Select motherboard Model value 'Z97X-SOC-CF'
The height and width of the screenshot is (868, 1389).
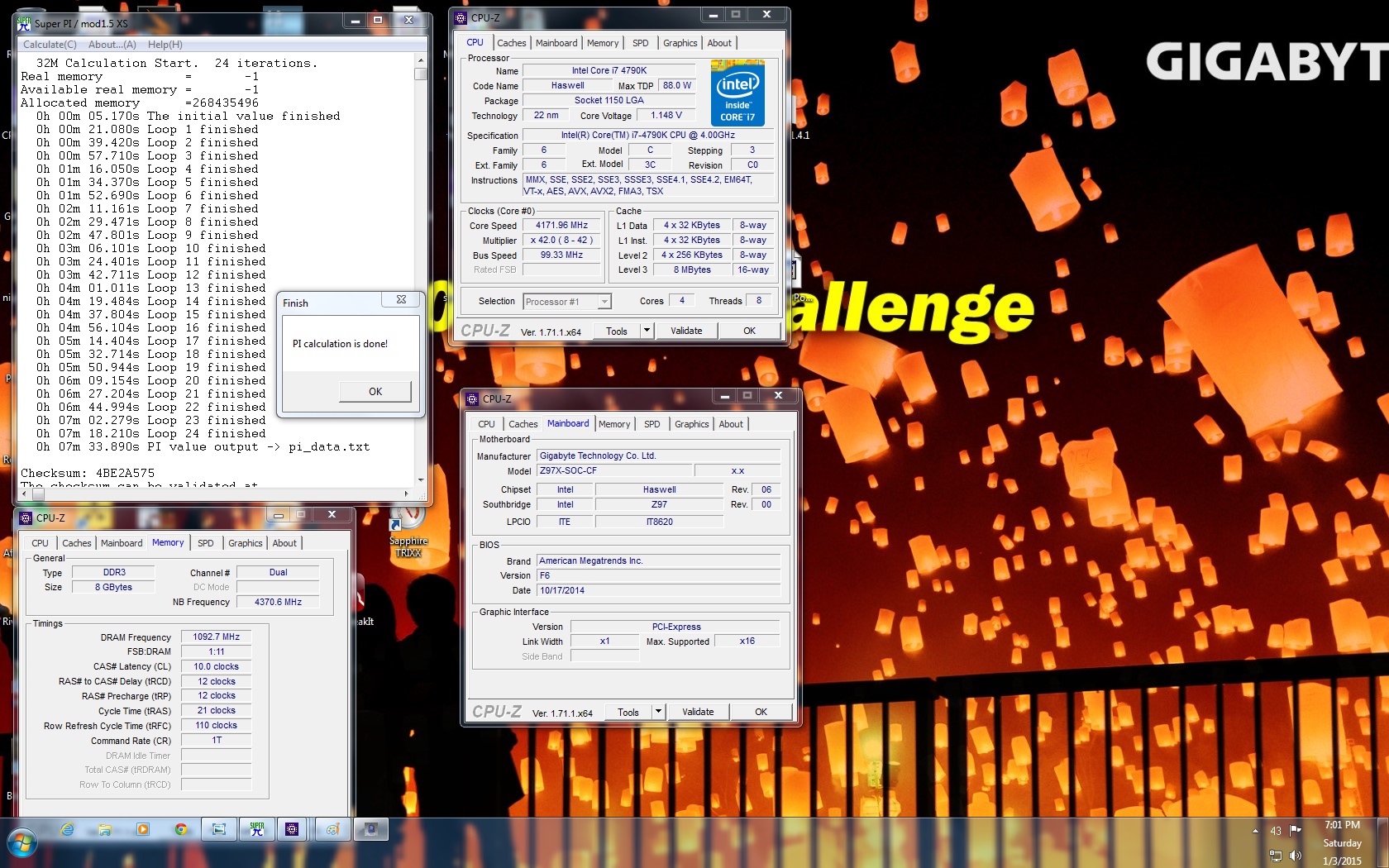613,470
